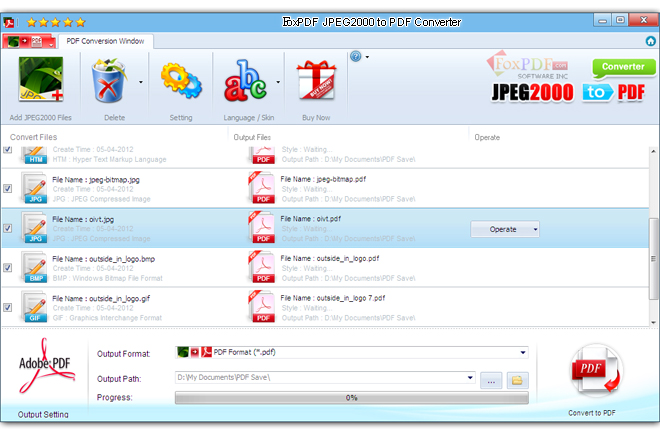Click the five-star rating in title bar
660x430 pixels.
pos(56,22)
